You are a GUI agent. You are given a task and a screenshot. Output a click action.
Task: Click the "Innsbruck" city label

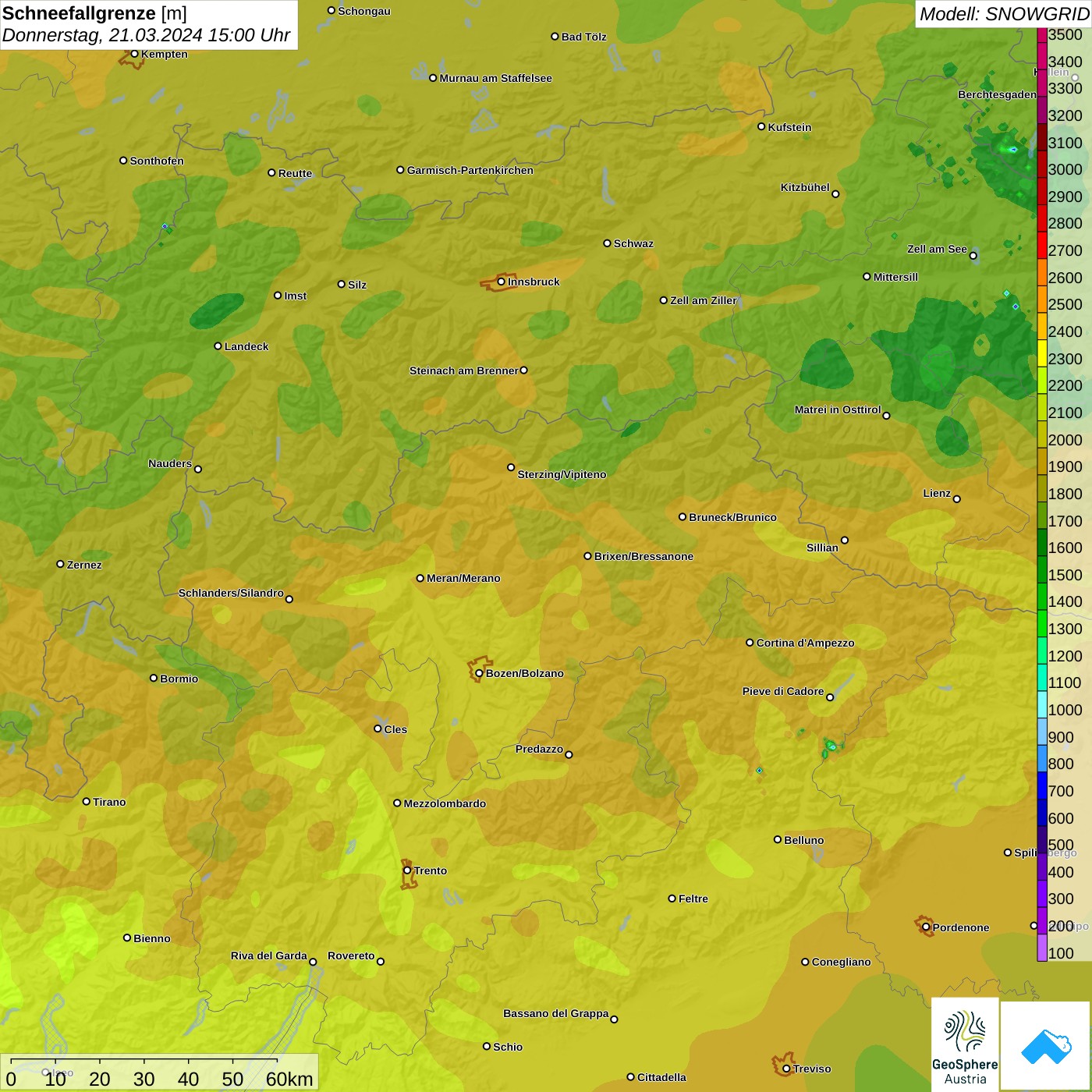click(534, 282)
